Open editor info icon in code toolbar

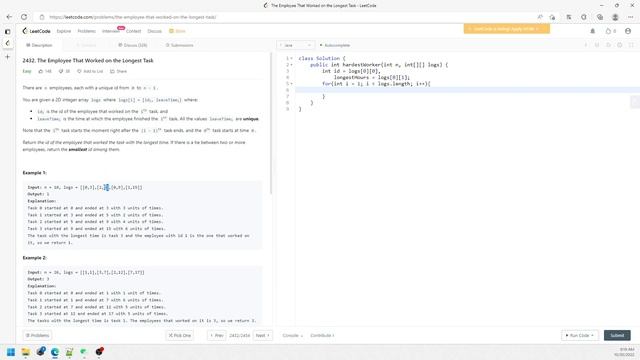point(586,45)
